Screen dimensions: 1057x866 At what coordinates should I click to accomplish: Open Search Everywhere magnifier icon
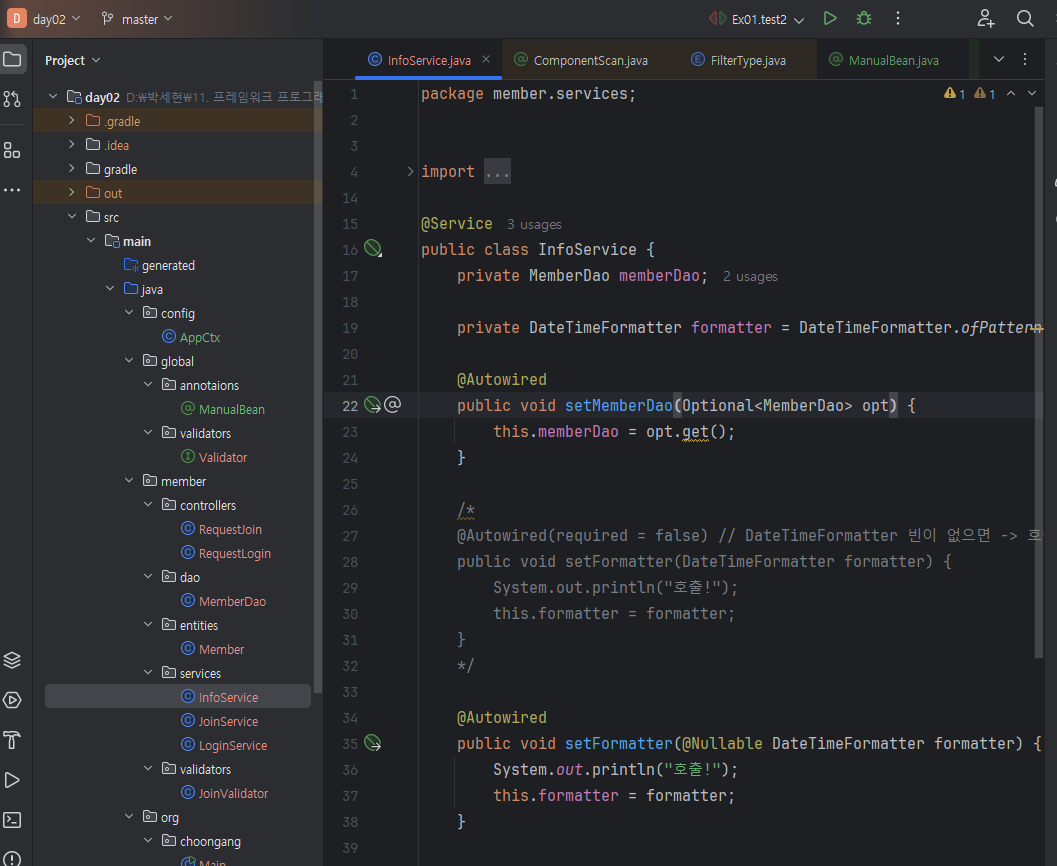(1025, 19)
